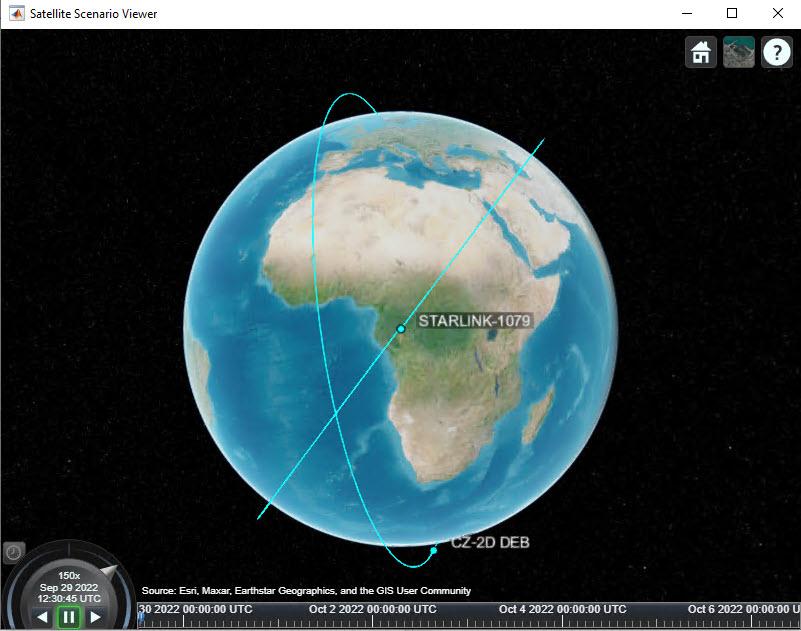Open the basemap imagery picker
The height and width of the screenshot is (631, 801).
click(x=739, y=52)
